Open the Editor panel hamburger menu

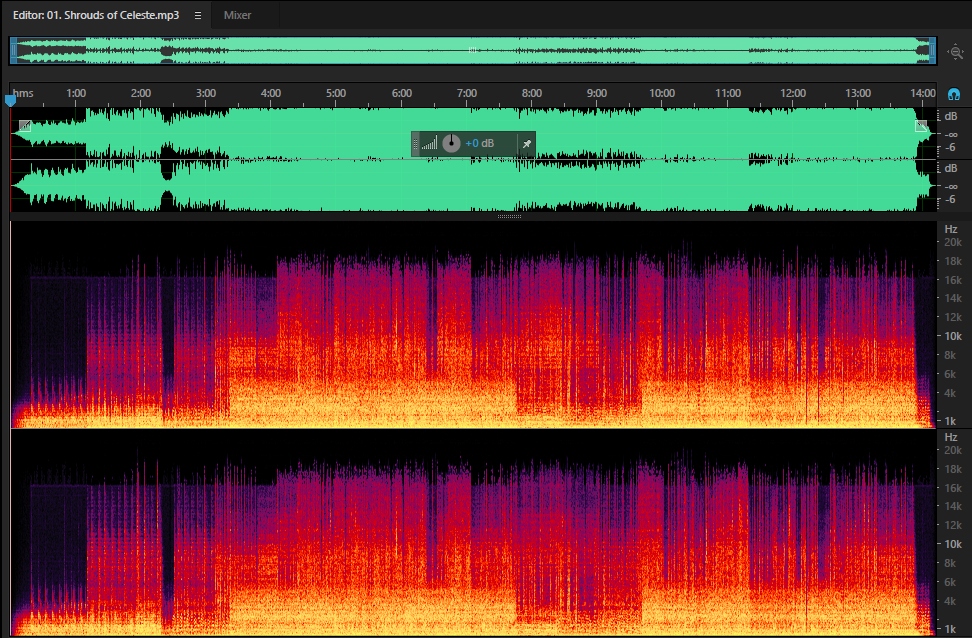coord(198,16)
